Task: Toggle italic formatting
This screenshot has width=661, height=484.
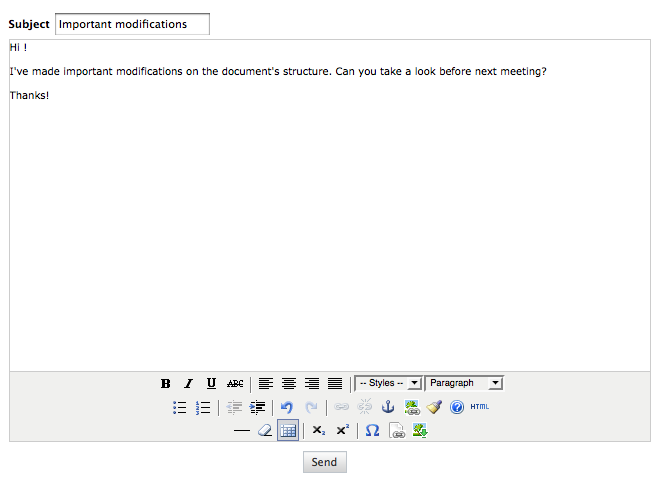Action: [x=188, y=383]
